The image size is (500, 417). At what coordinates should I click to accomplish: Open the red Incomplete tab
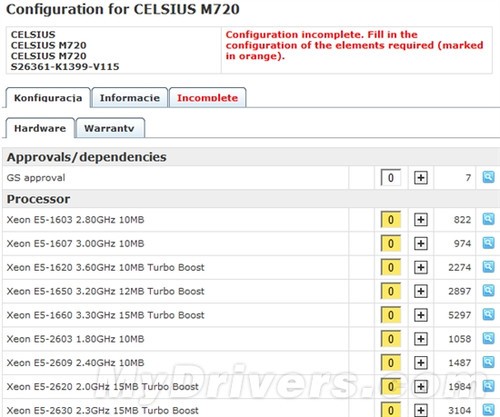pyautogui.click(x=207, y=98)
